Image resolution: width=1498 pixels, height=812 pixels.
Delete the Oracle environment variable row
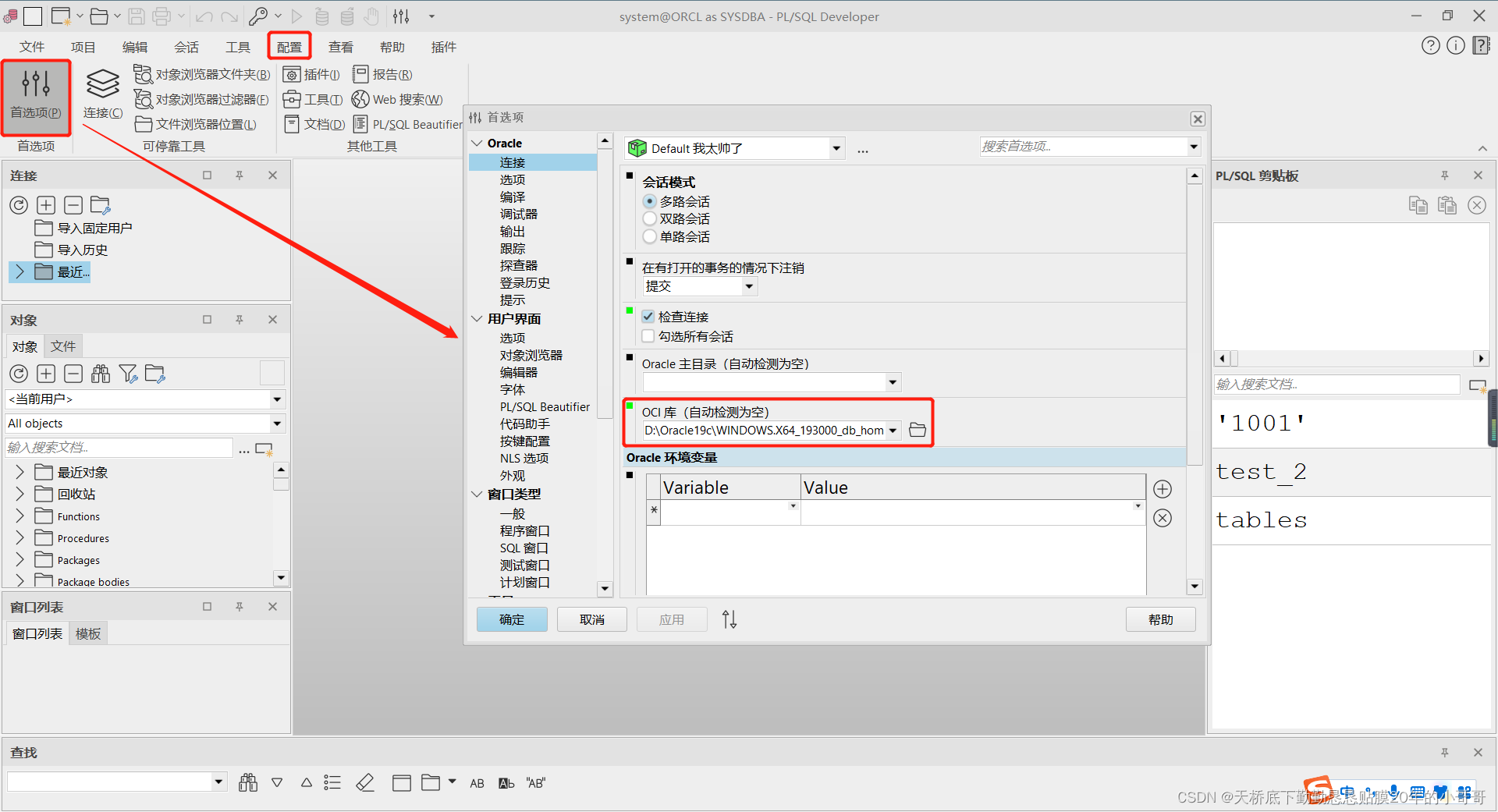(x=1163, y=518)
